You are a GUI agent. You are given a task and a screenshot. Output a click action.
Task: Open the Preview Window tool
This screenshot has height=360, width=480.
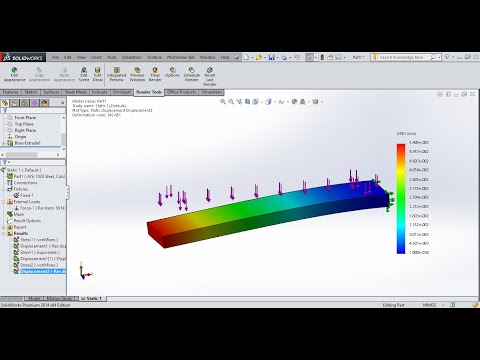[x=137, y=74]
